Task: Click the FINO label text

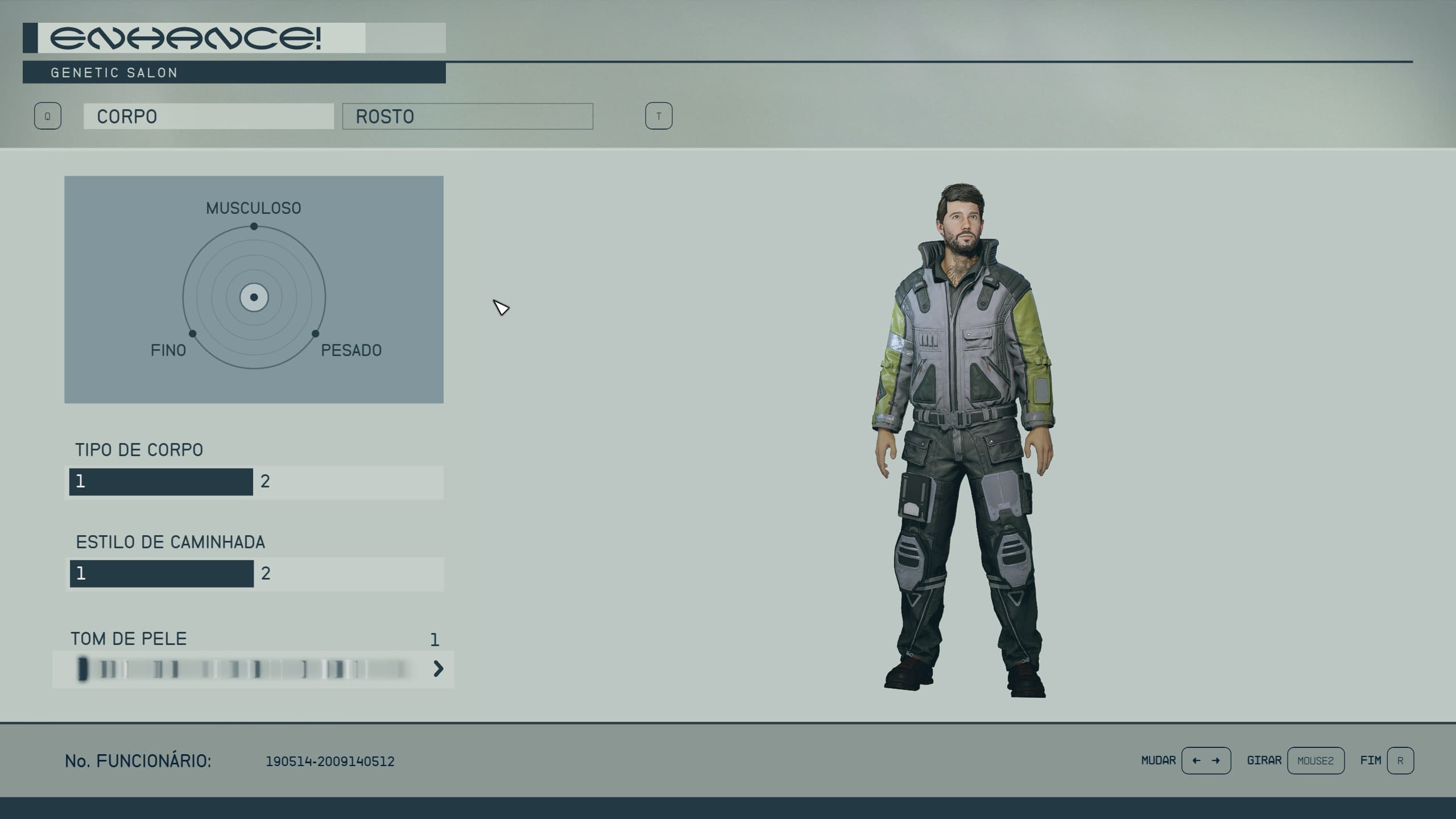Action: [x=168, y=350]
